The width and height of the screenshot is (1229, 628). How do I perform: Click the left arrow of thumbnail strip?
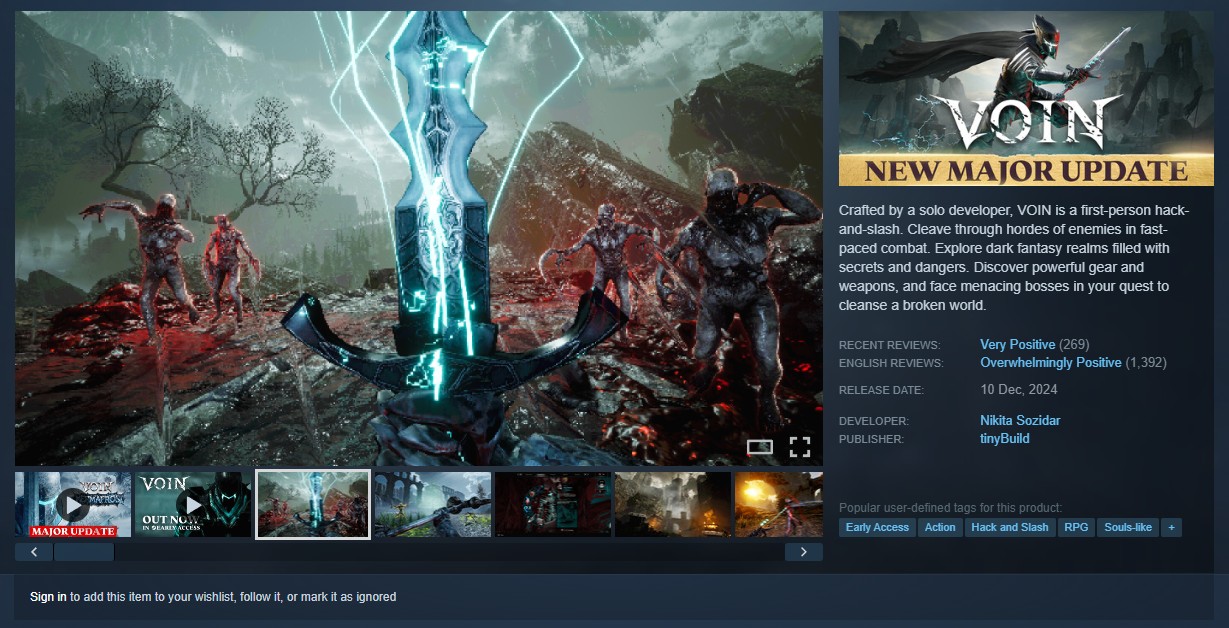click(34, 552)
